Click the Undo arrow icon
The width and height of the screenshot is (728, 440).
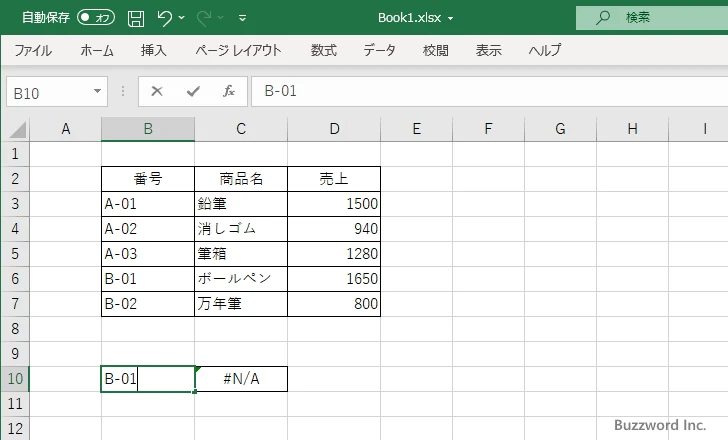pyautogui.click(x=164, y=18)
